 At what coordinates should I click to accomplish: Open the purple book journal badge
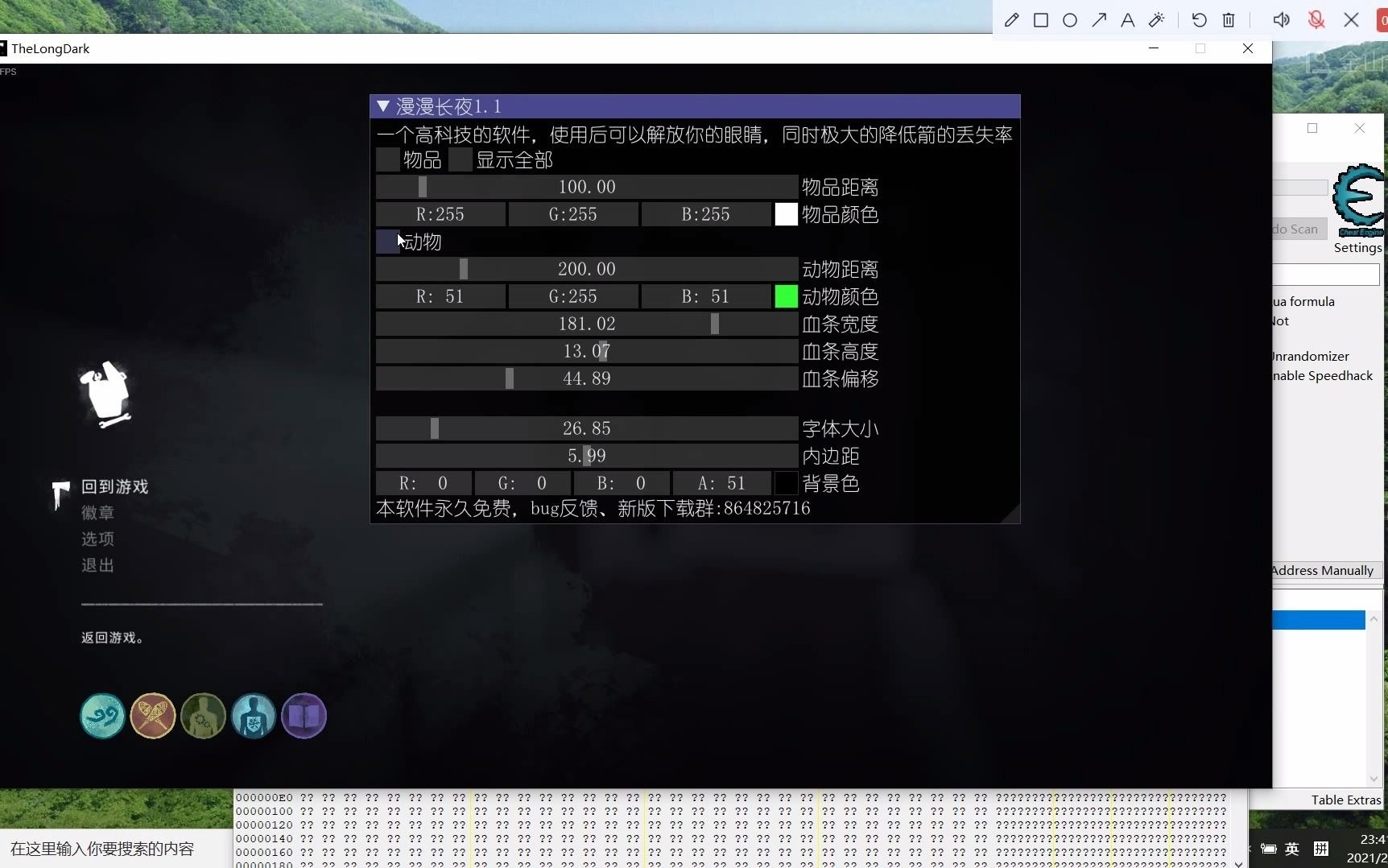point(304,716)
